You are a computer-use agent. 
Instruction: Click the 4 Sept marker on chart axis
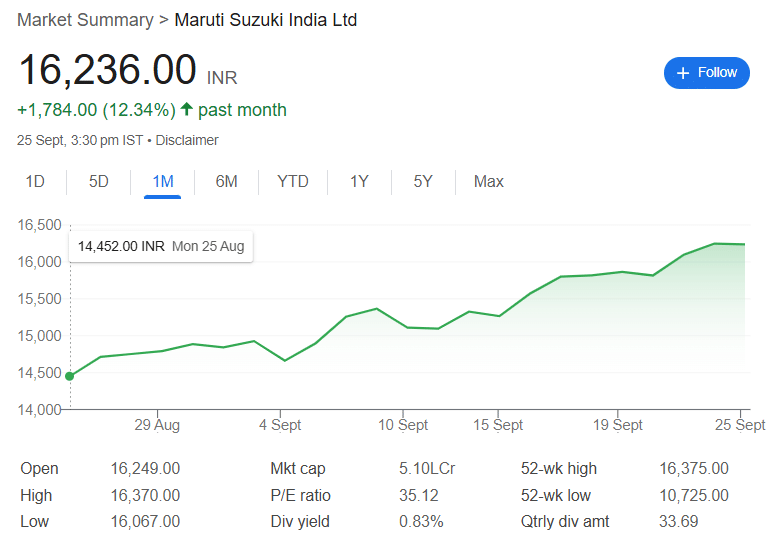coord(280,424)
